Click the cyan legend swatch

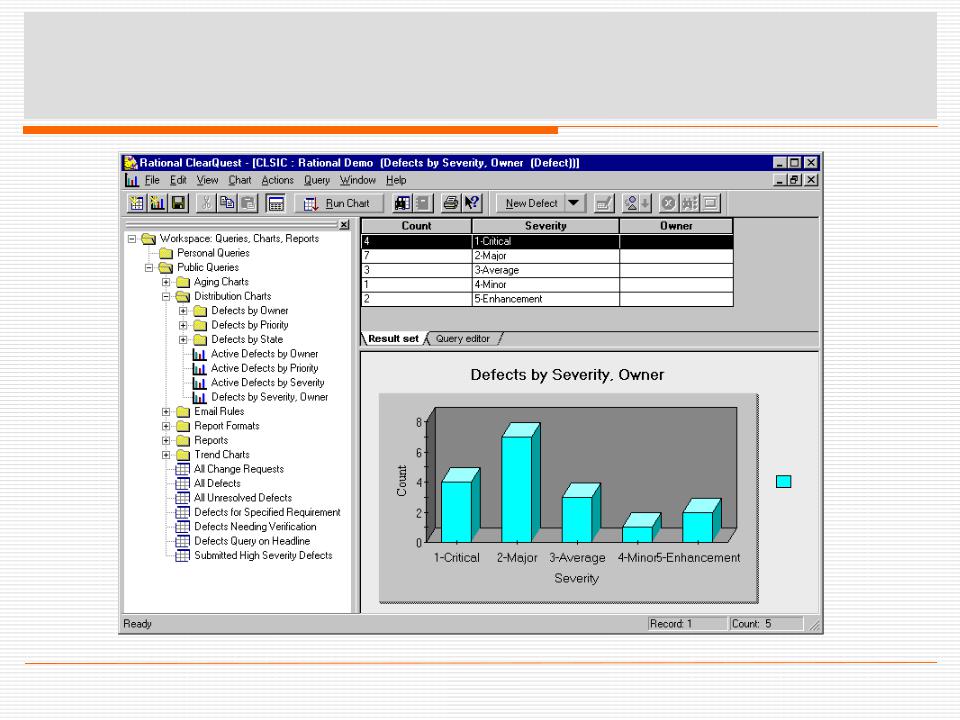pyautogui.click(x=784, y=482)
